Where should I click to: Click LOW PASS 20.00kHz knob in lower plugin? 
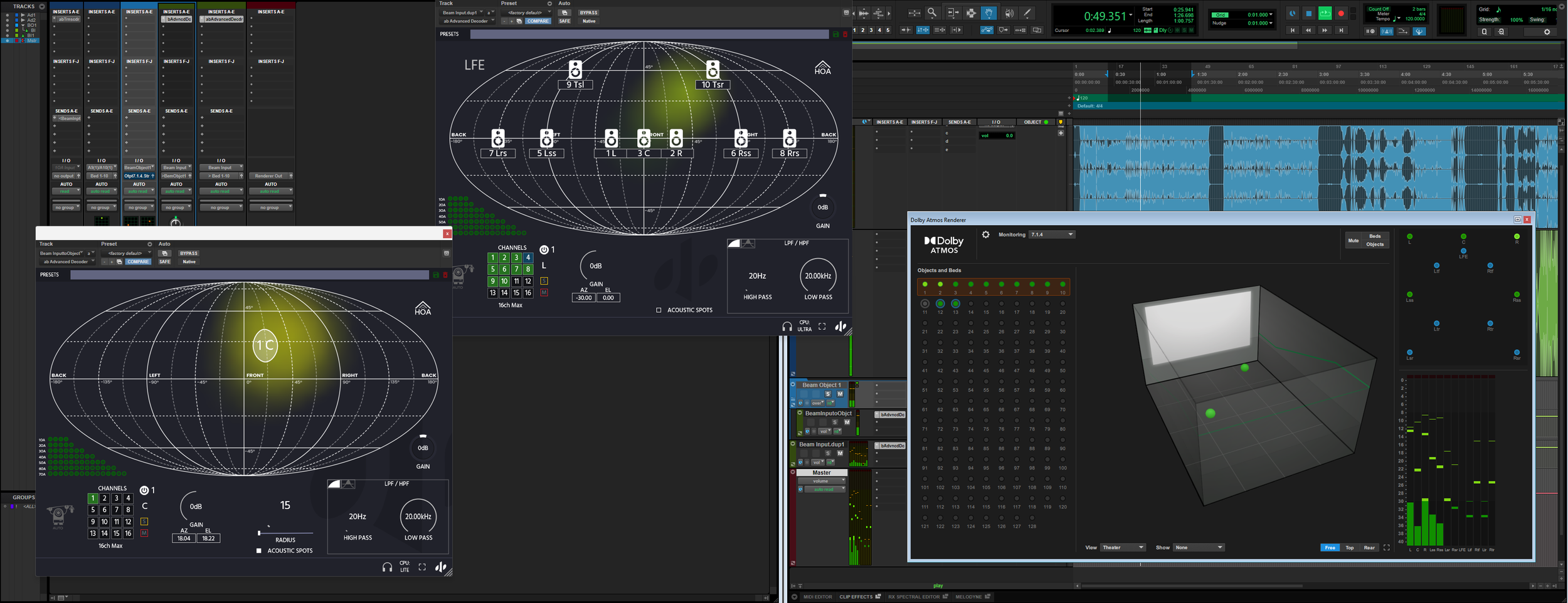418,516
